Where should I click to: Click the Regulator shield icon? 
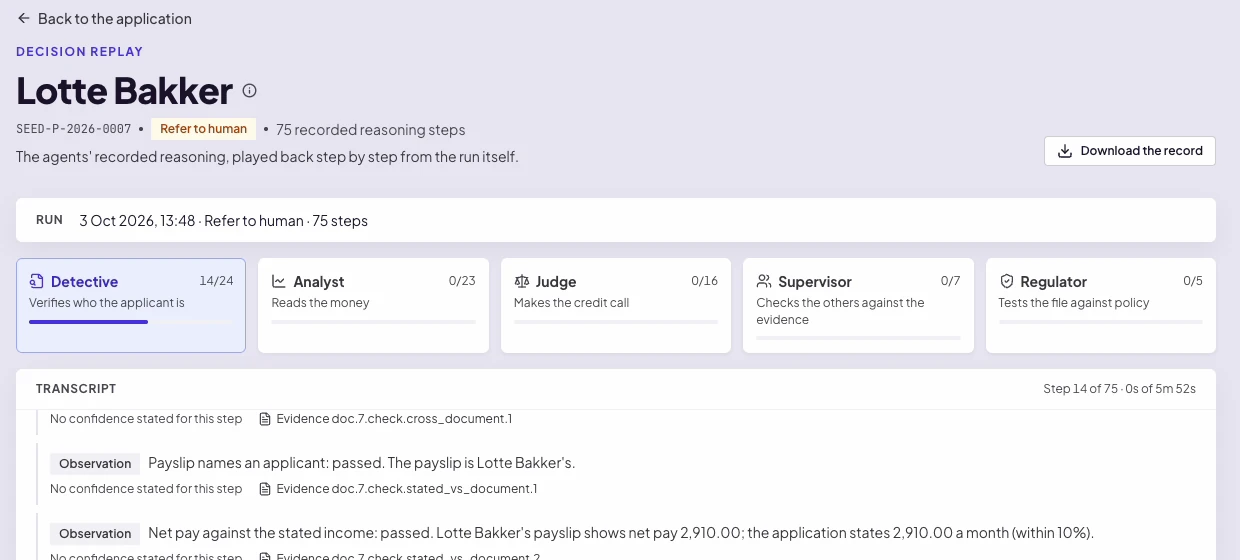[x=1007, y=282]
